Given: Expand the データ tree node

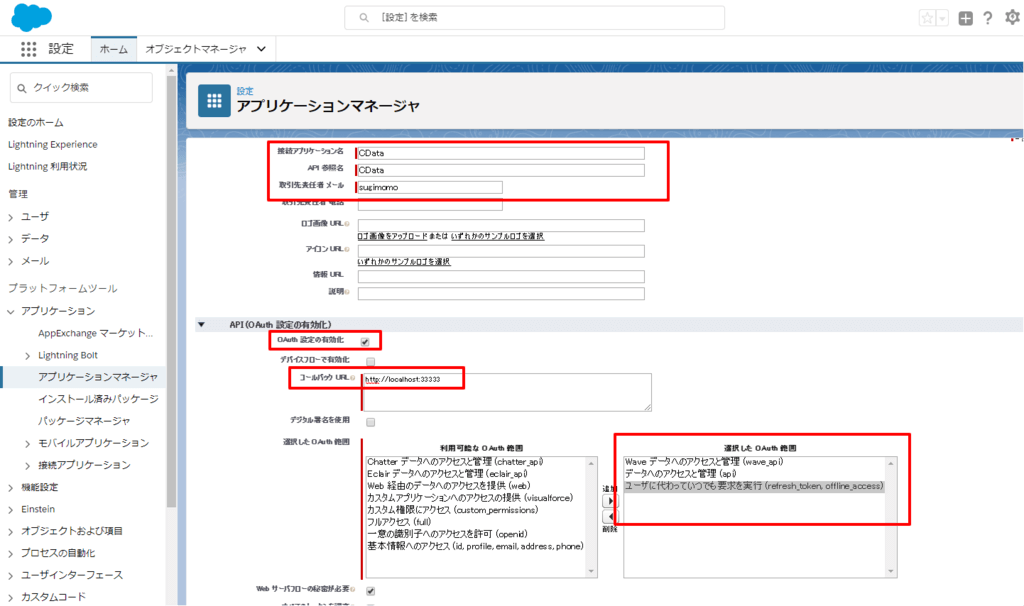Looking at the screenshot, I should (10, 239).
